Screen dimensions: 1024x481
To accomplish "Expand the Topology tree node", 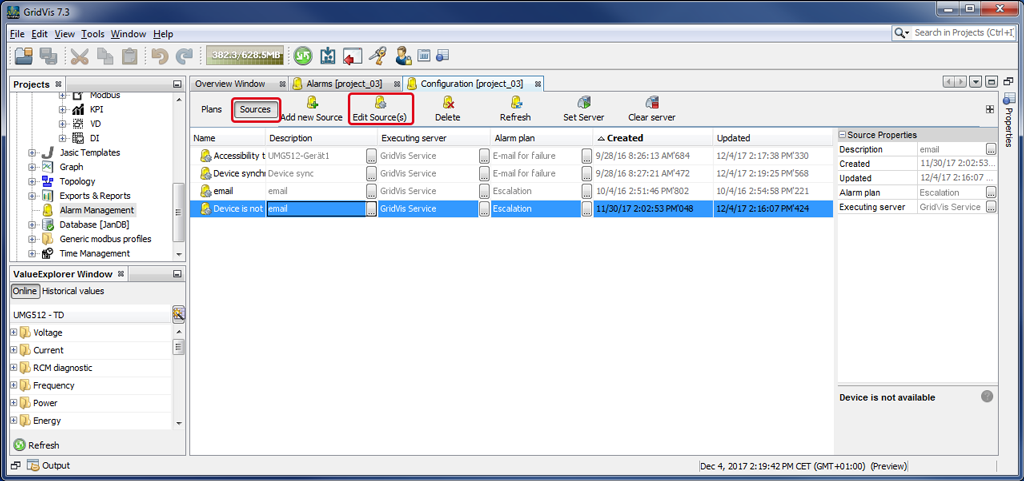I will pyautogui.click(x=33, y=182).
